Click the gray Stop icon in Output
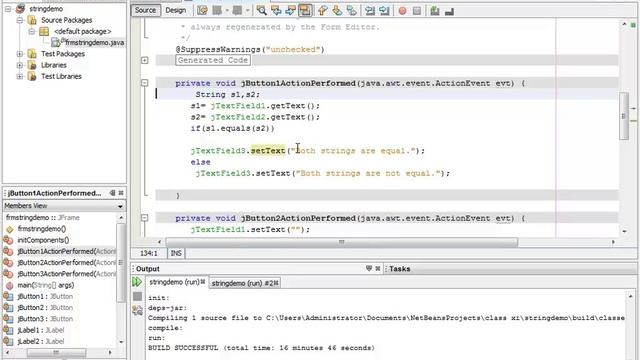Viewport: 640px width, 360px height. [138, 296]
